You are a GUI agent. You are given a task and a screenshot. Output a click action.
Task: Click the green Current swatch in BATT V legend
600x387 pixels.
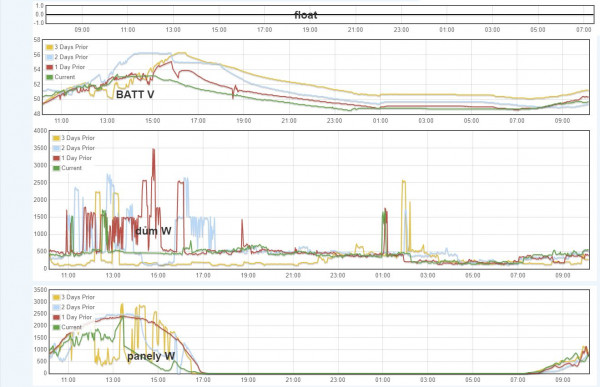(x=49, y=77)
